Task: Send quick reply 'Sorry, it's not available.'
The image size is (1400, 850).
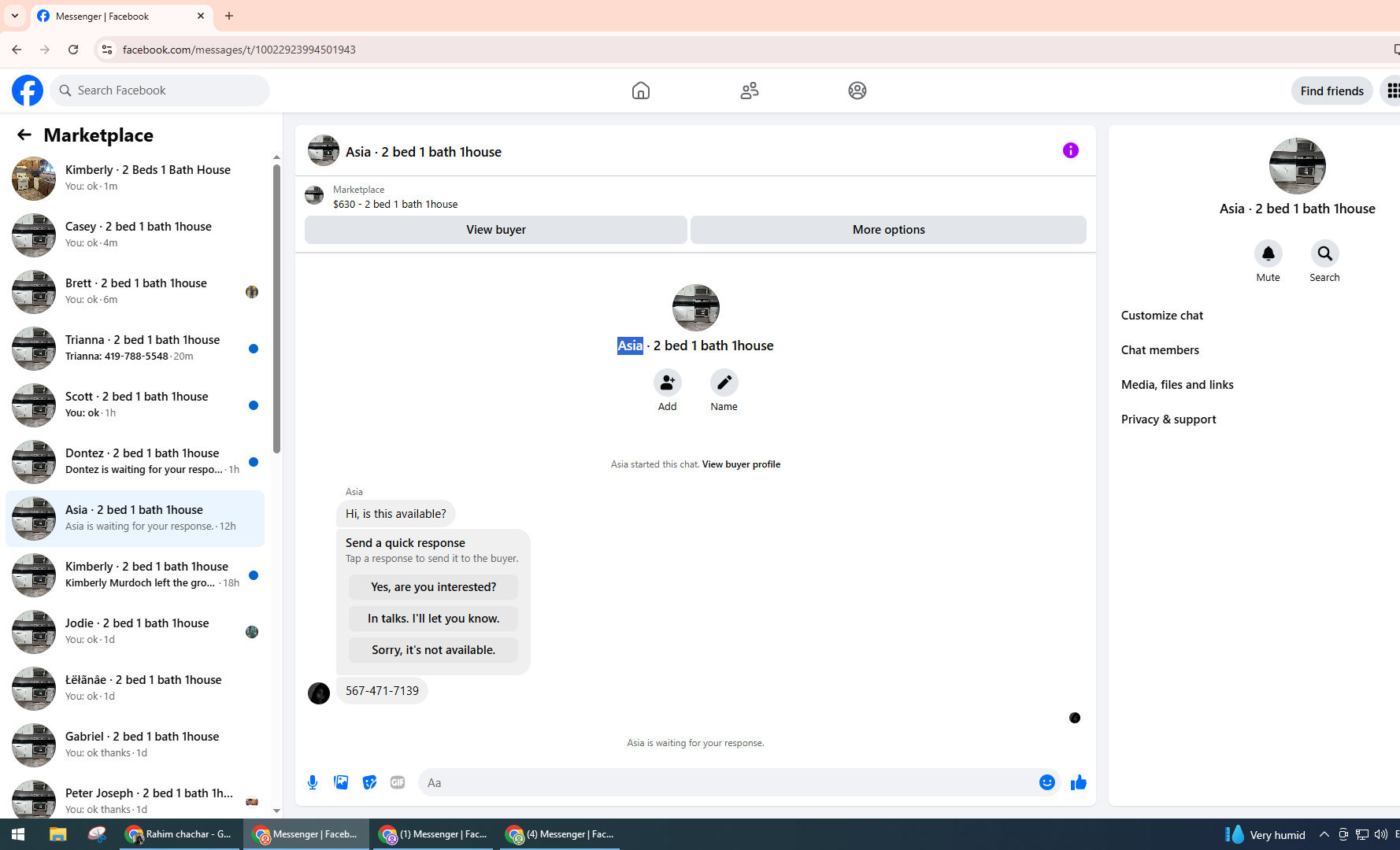Action: point(433,650)
